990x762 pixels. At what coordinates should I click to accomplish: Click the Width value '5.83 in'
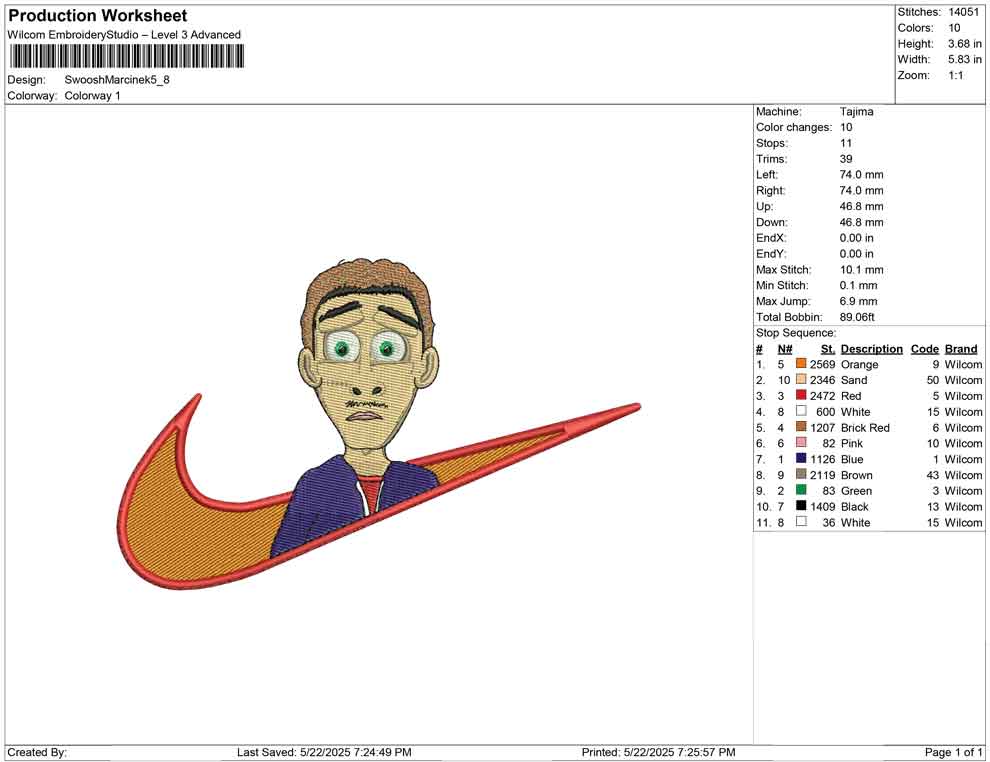pos(965,59)
